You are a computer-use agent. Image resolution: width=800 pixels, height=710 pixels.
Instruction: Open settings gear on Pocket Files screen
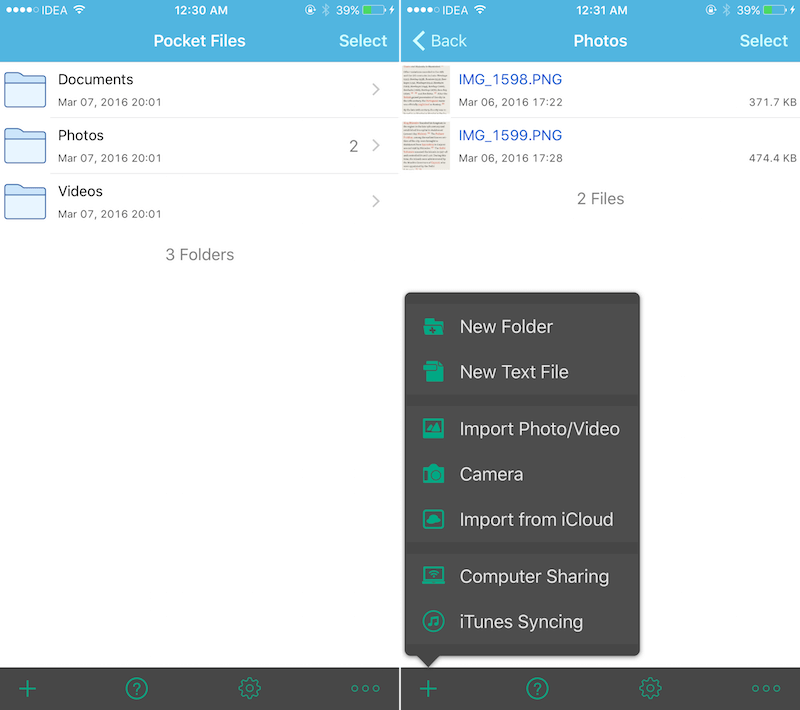click(249, 688)
